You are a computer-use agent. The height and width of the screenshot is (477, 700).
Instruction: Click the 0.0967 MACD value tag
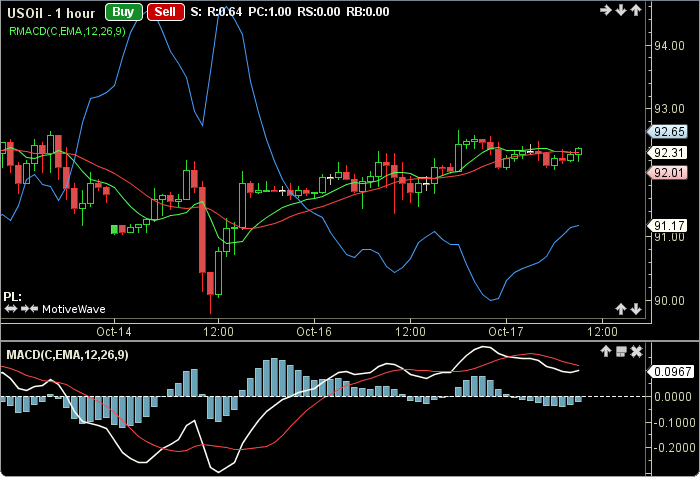671,372
